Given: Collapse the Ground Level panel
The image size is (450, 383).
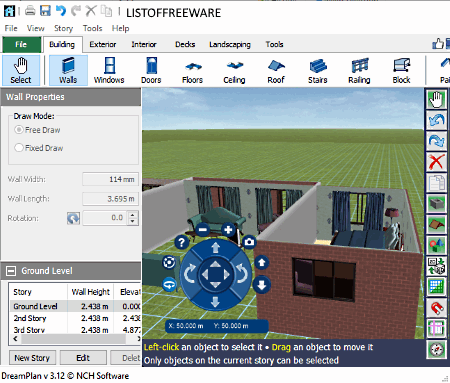Looking at the screenshot, I should click(11, 271).
